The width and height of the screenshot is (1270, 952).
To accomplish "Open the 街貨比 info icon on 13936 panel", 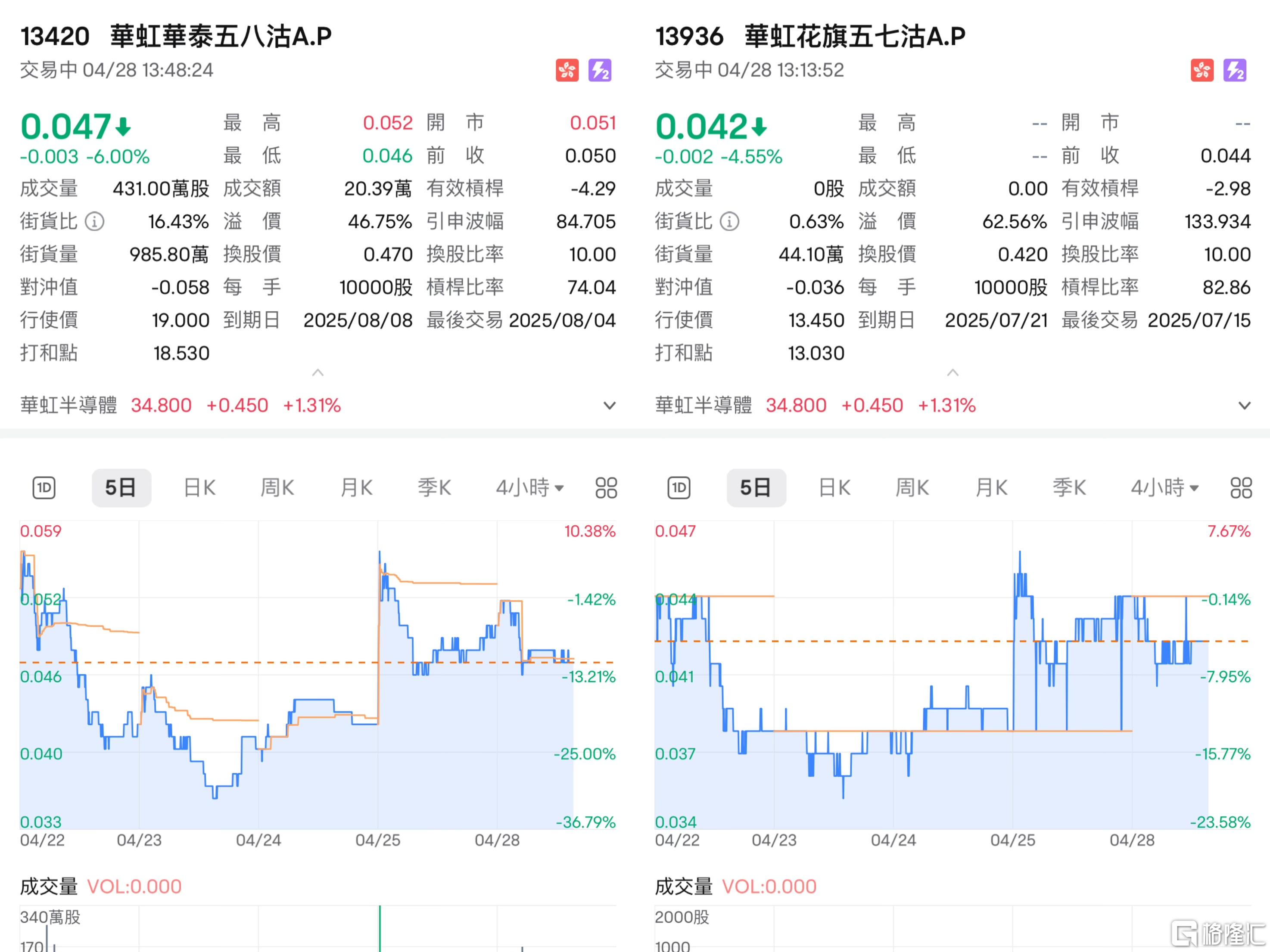I will (730, 221).
